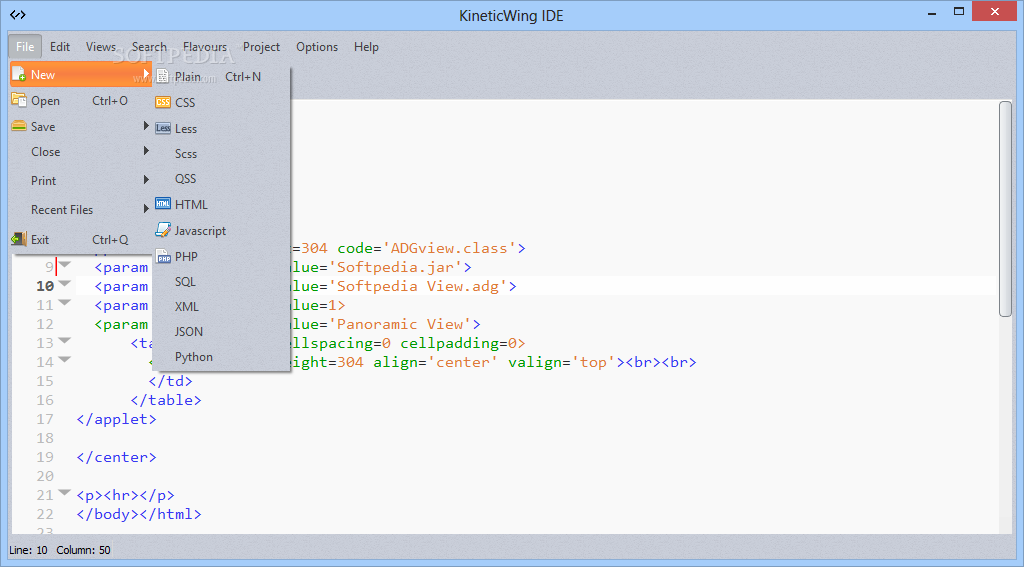Click the KineticWing logo in title bar
The width and height of the screenshot is (1024, 567).
point(18,14)
